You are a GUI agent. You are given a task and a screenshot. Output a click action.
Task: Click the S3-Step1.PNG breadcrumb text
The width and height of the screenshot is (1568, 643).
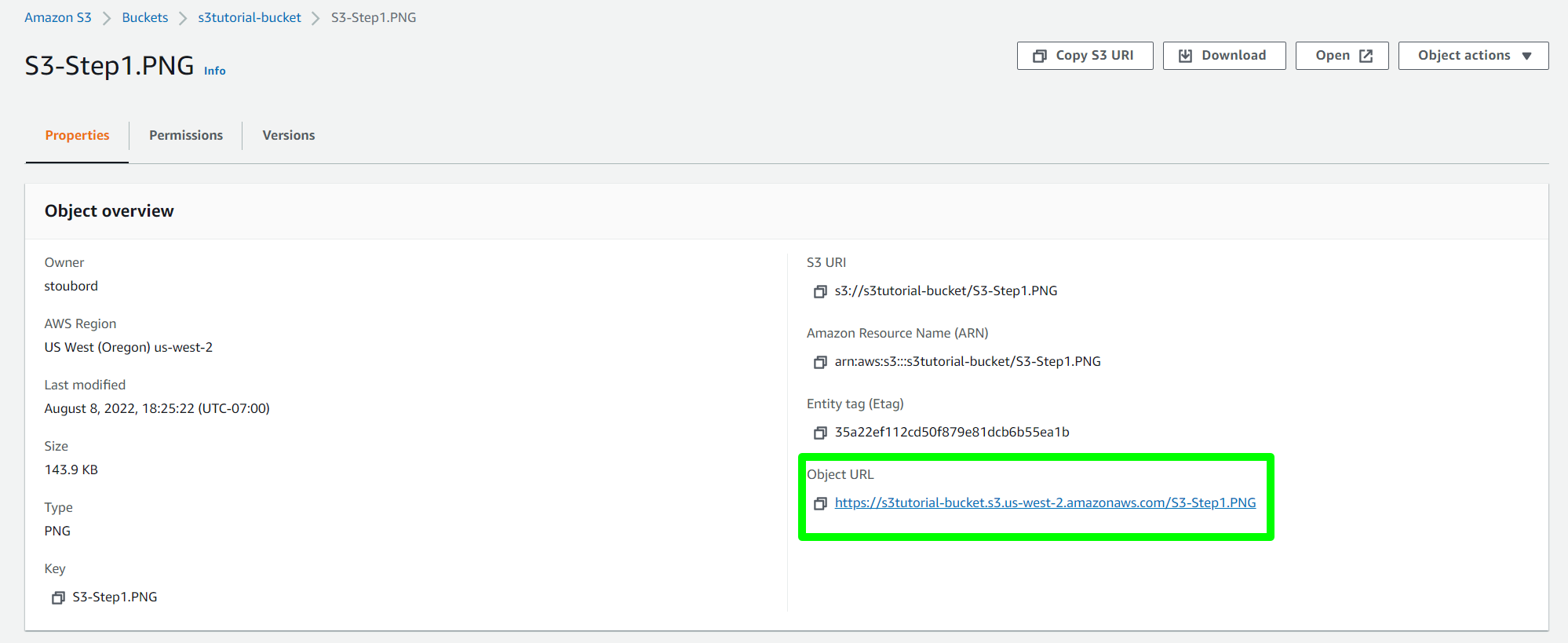pyautogui.click(x=374, y=17)
